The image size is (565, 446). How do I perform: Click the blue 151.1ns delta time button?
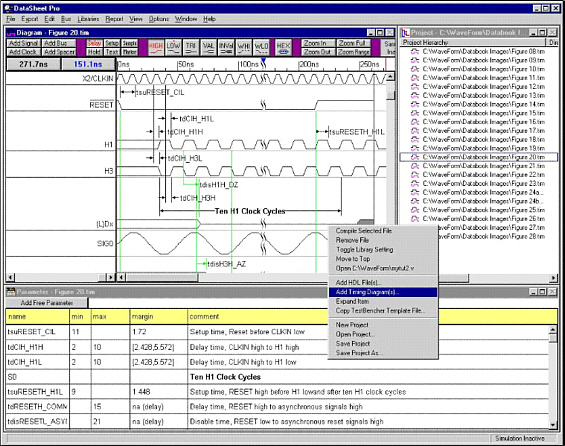88,64
